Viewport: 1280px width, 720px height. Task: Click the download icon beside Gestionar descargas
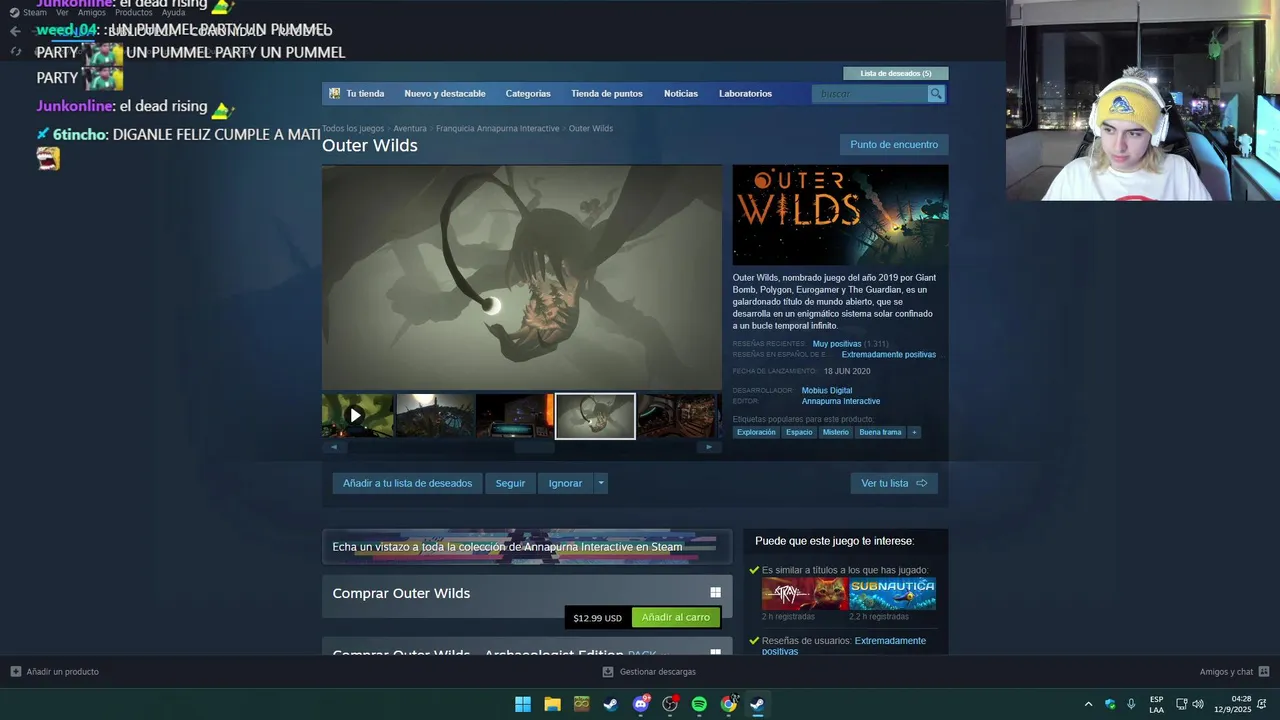(x=608, y=671)
